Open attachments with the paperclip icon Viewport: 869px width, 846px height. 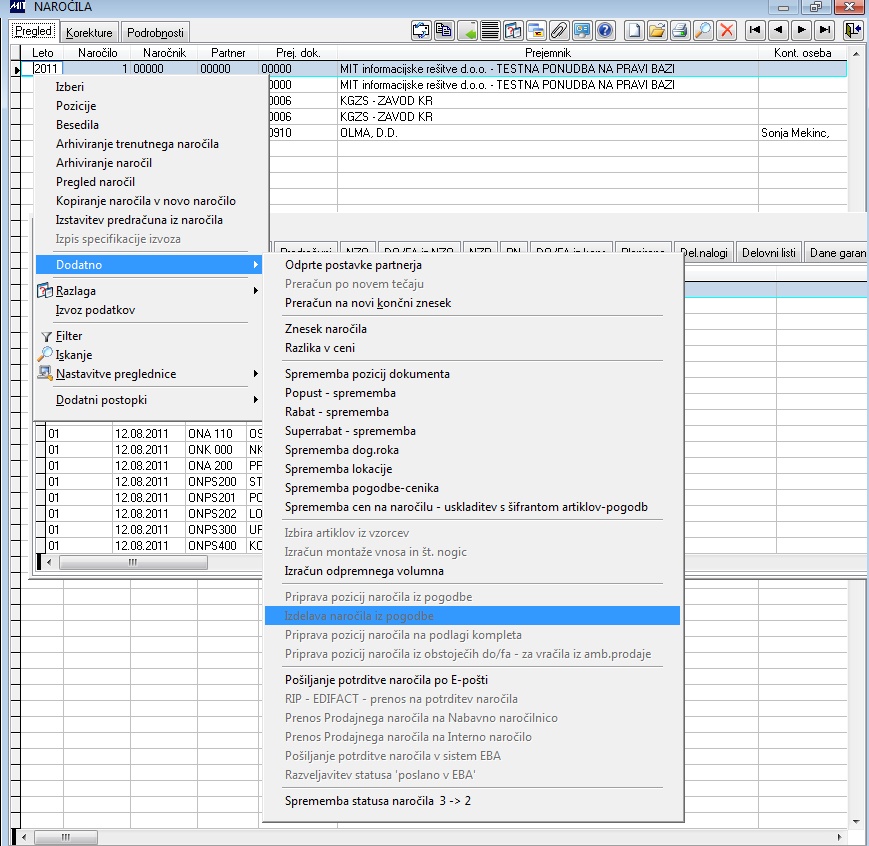(559, 30)
